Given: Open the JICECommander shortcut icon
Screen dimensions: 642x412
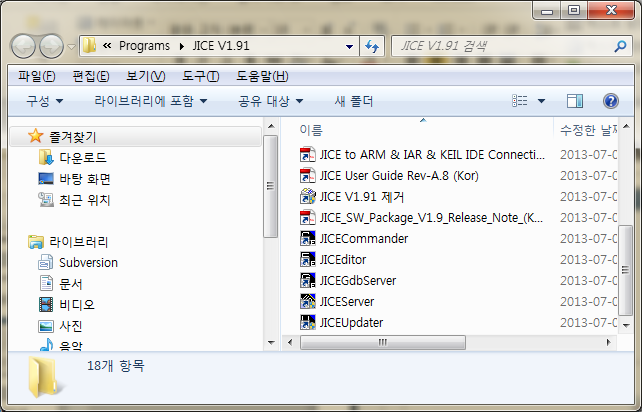Looking at the screenshot, I should (x=307, y=238).
